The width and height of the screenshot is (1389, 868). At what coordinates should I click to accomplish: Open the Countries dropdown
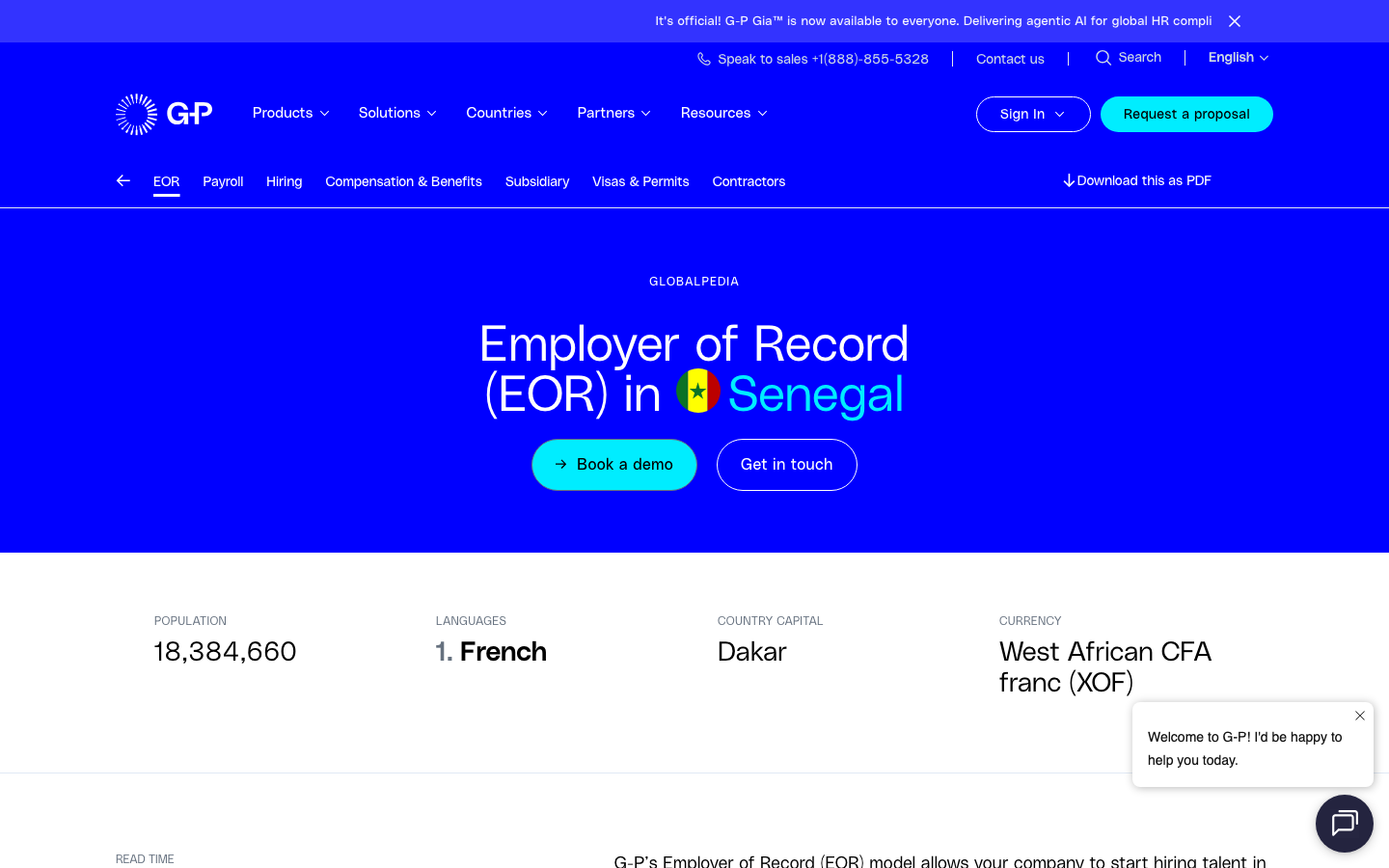[507, 113]
